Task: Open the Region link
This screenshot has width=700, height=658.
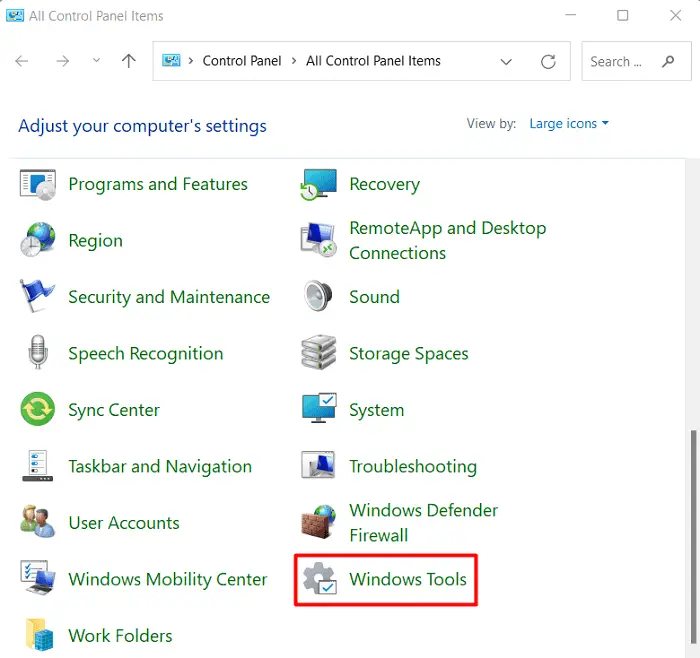Action: [96, 241]
